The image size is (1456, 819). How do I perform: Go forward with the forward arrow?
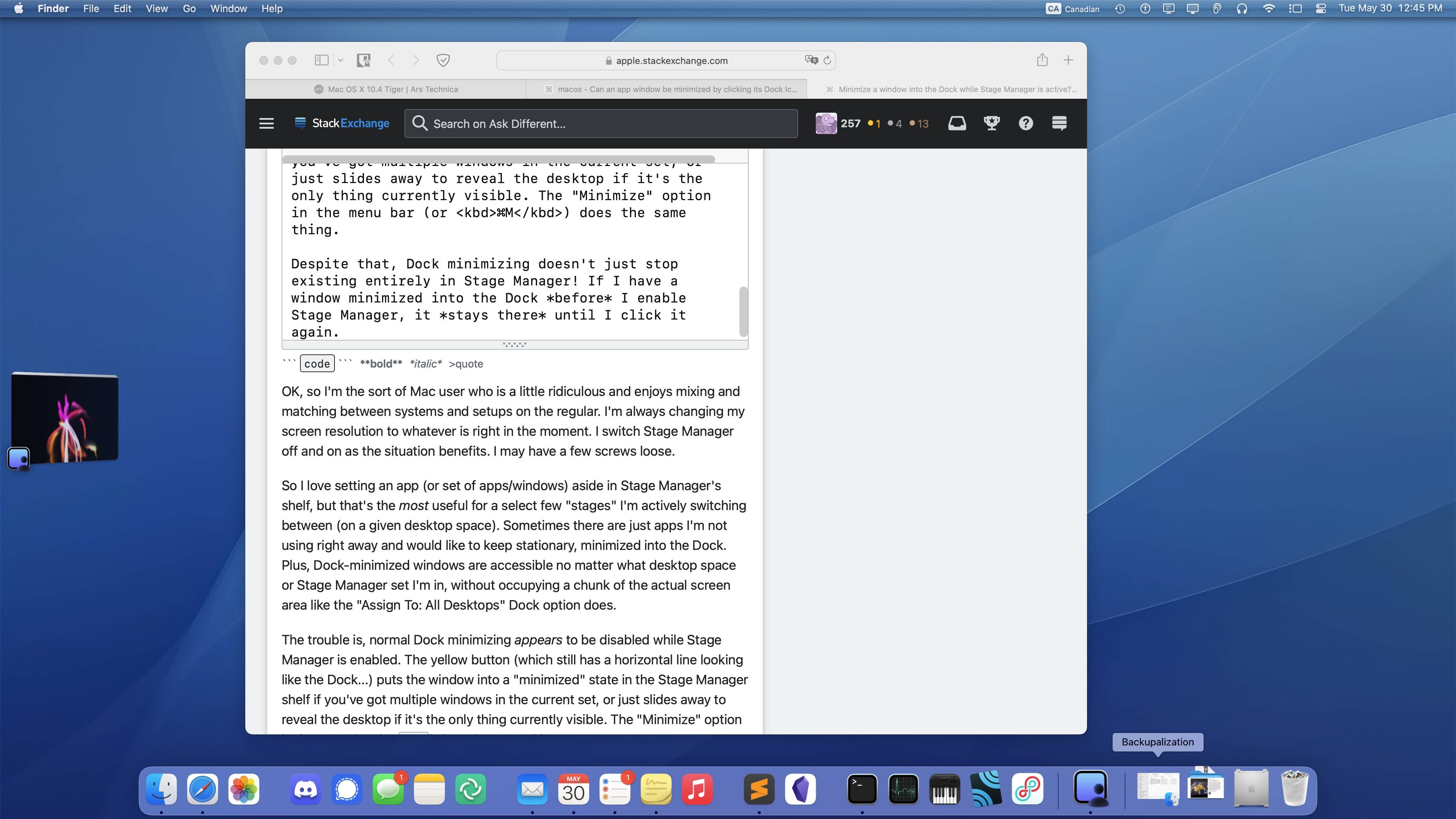pos(416,60)
